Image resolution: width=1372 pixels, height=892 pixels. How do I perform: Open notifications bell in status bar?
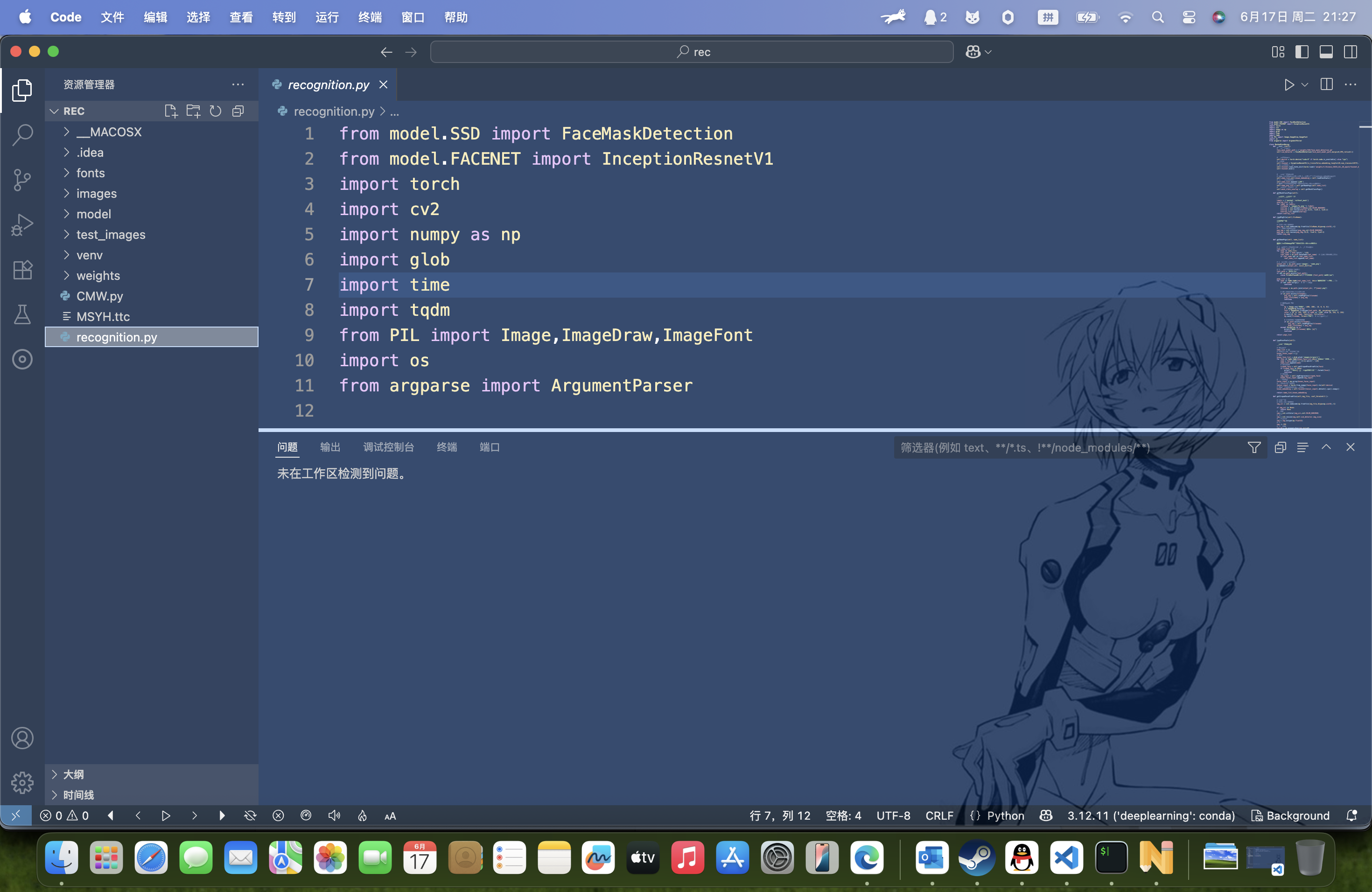(x=1352, y=815)
